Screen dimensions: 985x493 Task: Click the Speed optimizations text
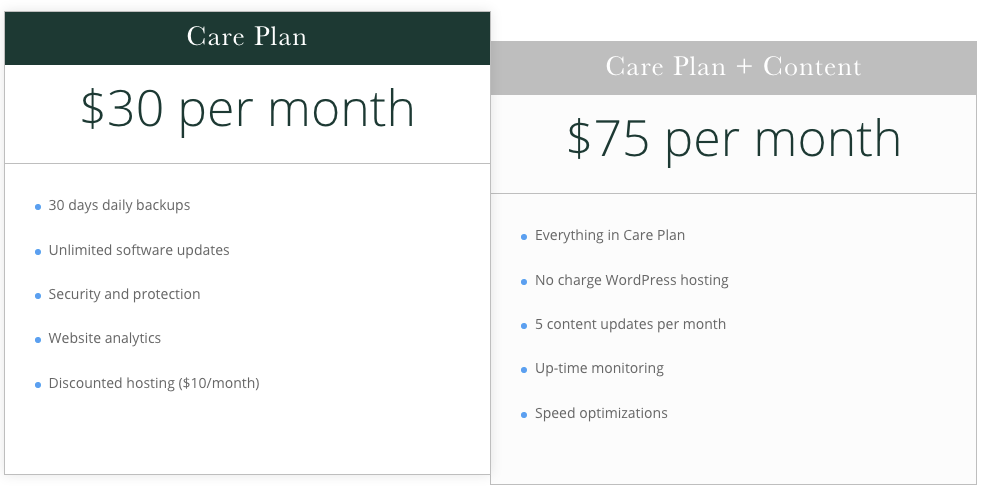click(601, 413)
